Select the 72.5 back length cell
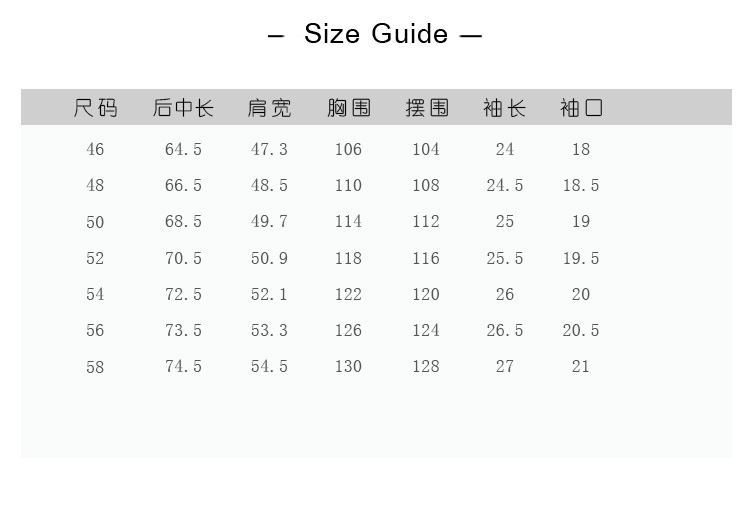 [x=183, y=294]
